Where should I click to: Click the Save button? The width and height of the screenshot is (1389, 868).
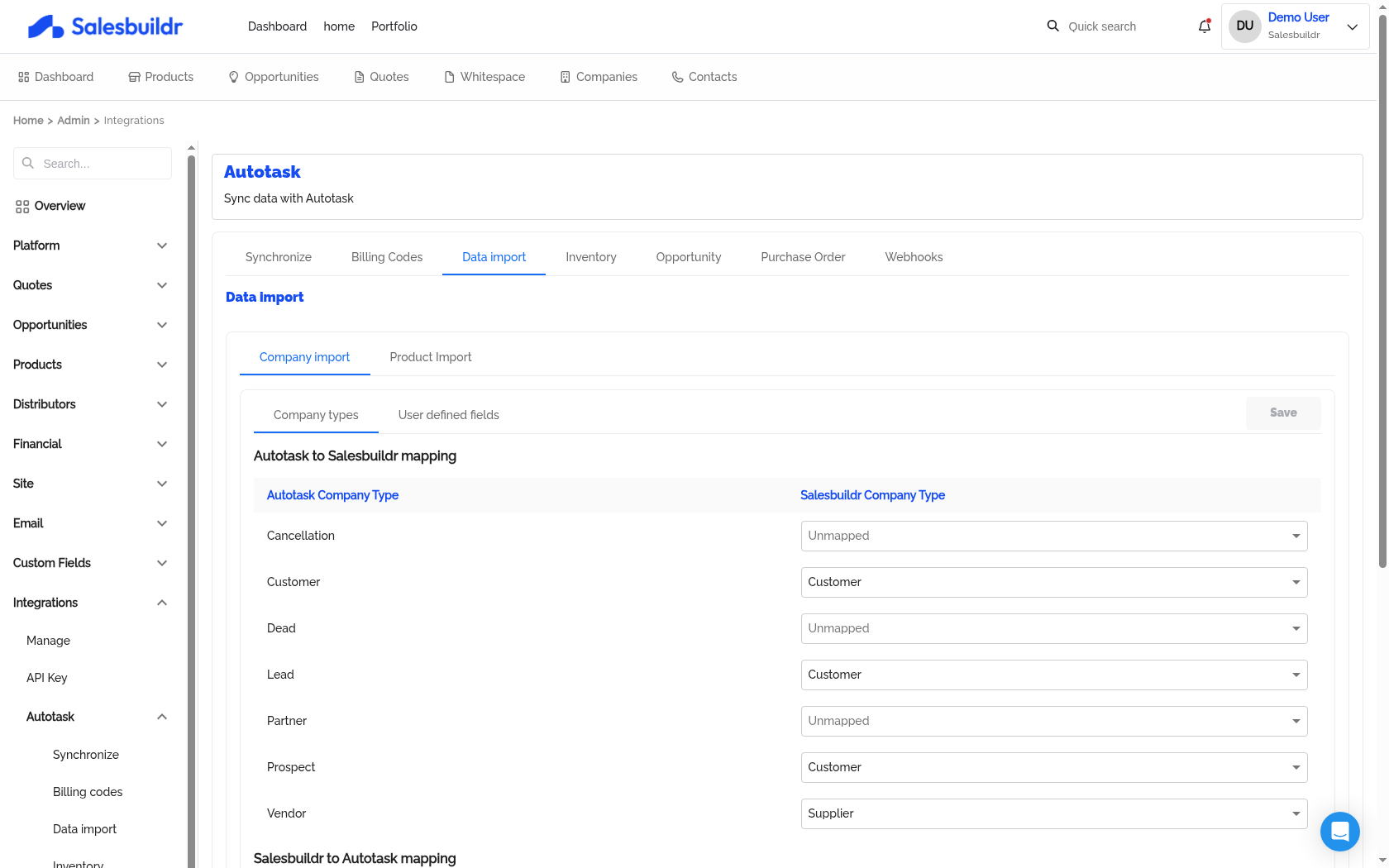pyautogui.click(x=1283, y=413)
